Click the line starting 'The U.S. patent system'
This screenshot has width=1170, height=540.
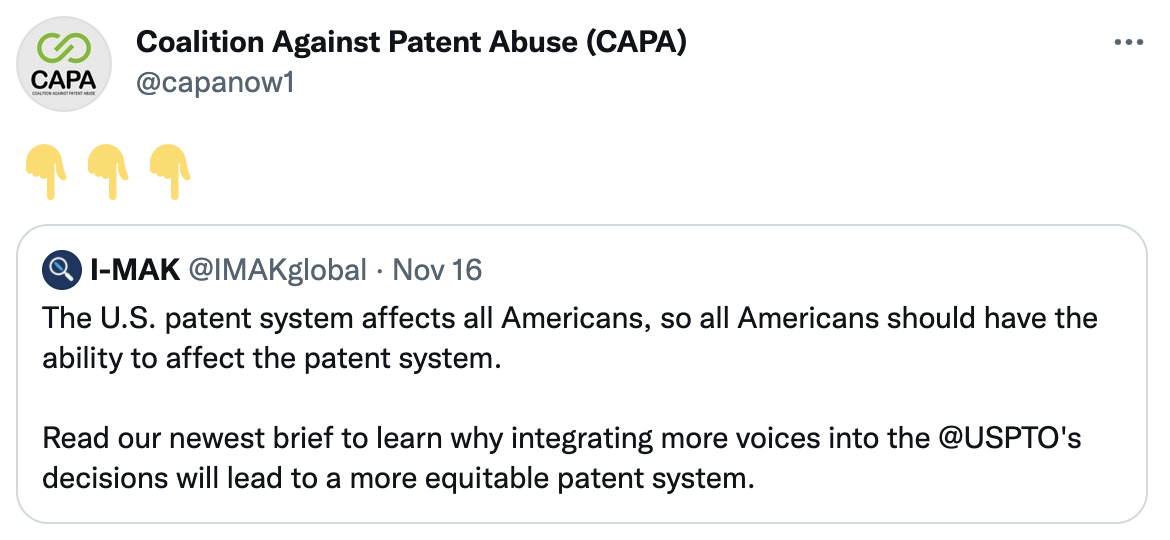(x=570, y=318)
